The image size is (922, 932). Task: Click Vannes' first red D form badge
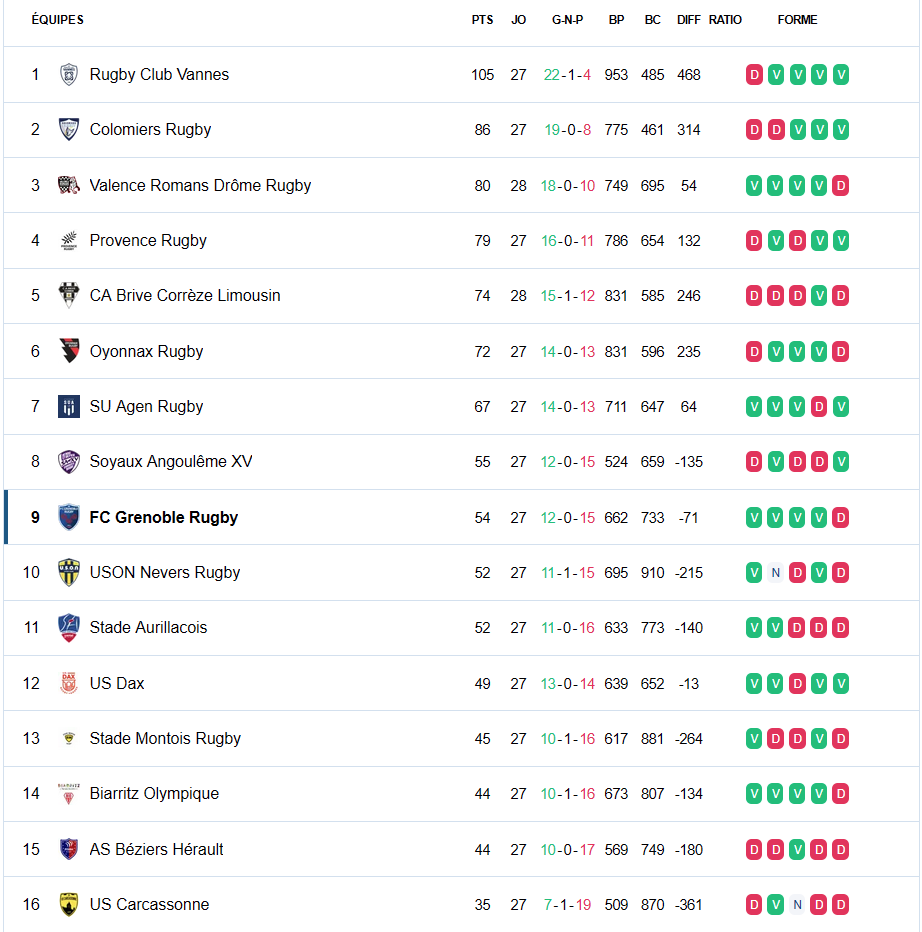coord(754,75)
